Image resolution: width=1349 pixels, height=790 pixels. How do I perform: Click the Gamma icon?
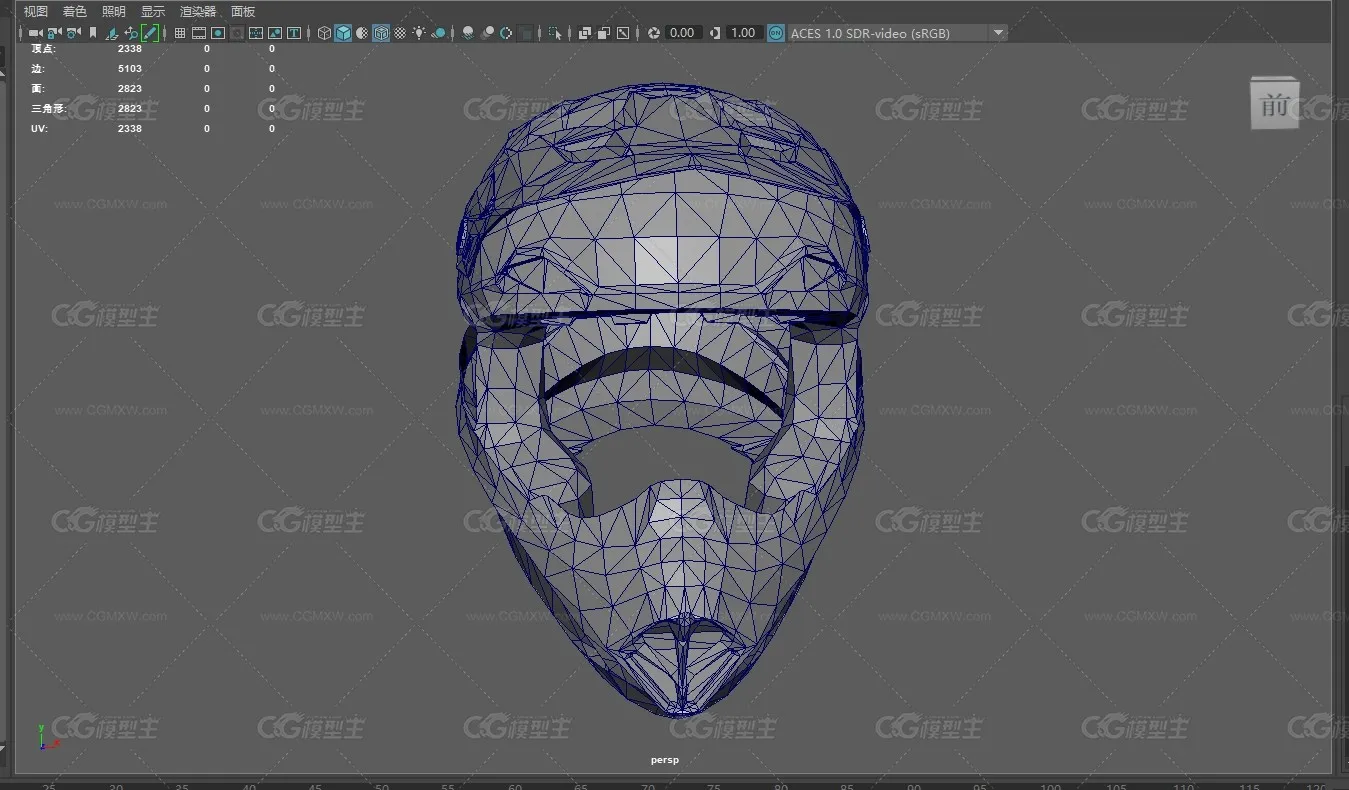pos(715,33)
